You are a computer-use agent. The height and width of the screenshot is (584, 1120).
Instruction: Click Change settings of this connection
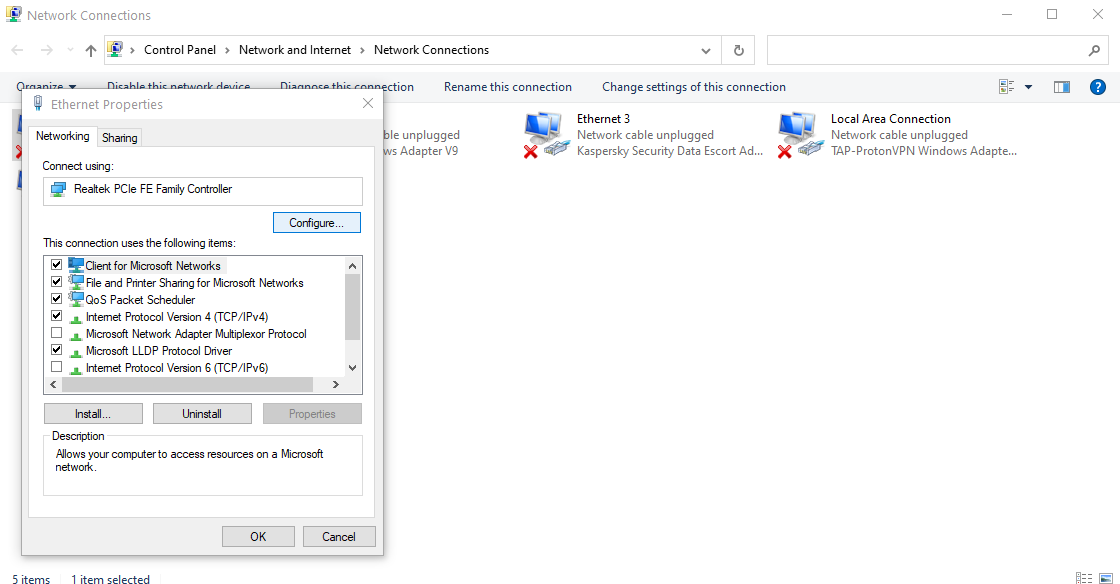pyautogui.click(x=694, y=87)
